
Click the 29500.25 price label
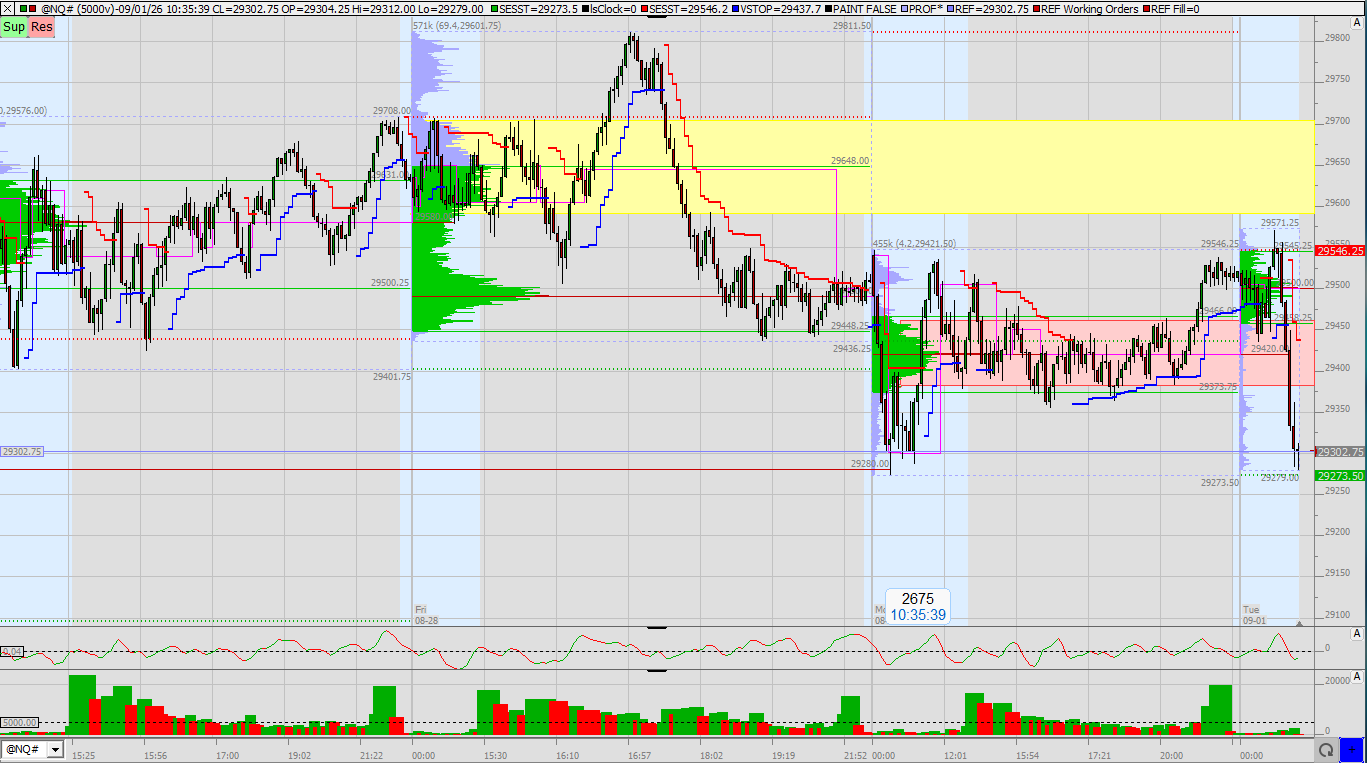tap(390, 283)
